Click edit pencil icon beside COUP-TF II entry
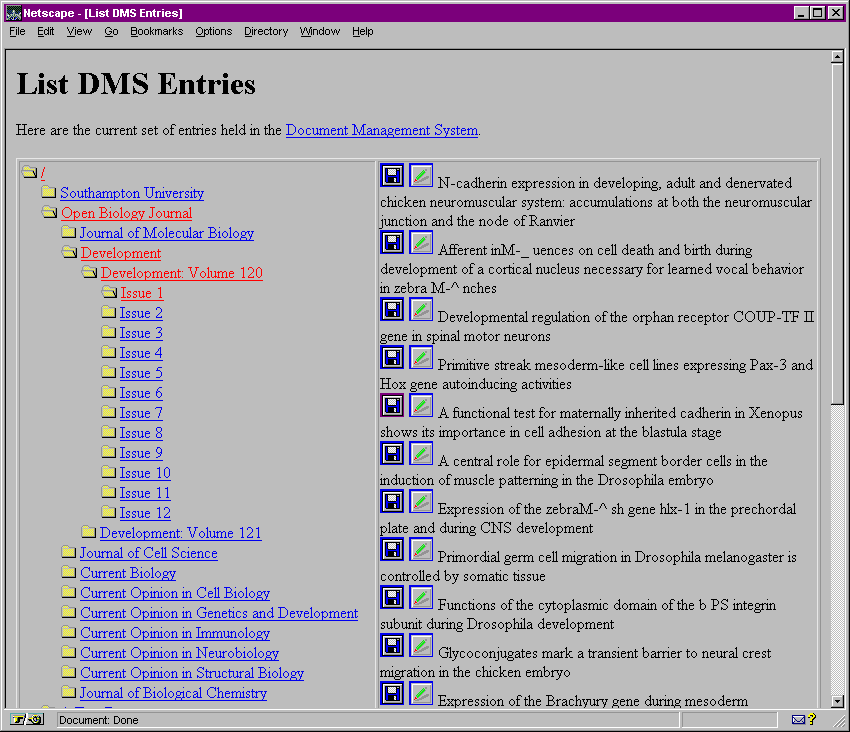The image size is (850, 732). pyautogui.click(x=421, y=310)
